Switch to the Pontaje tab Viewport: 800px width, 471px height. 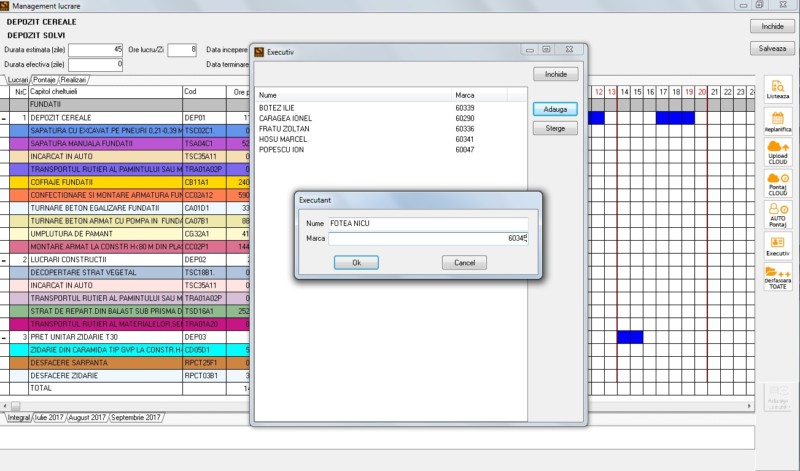coord(44,79)
